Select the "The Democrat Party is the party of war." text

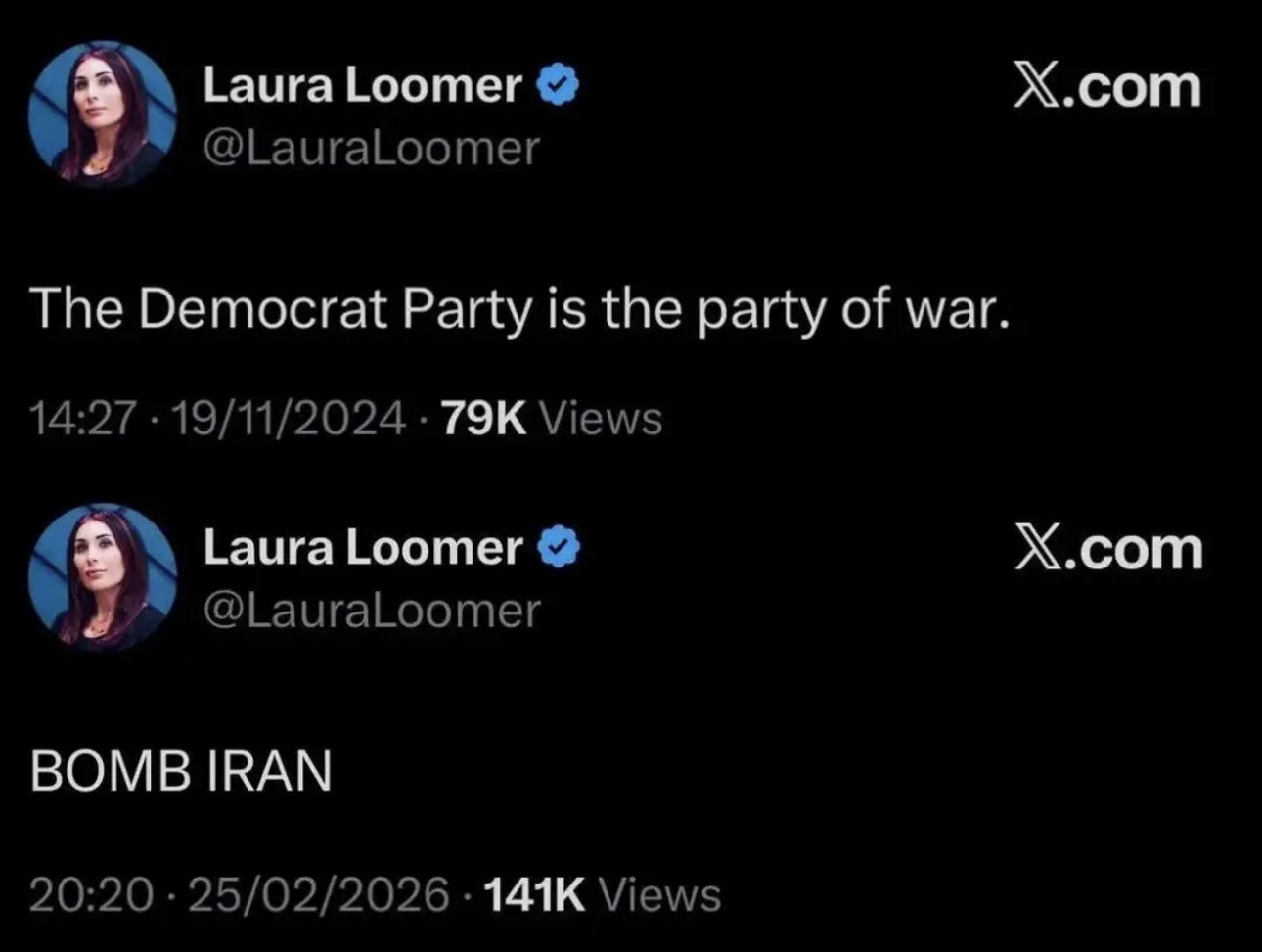[x=518, y=309]
